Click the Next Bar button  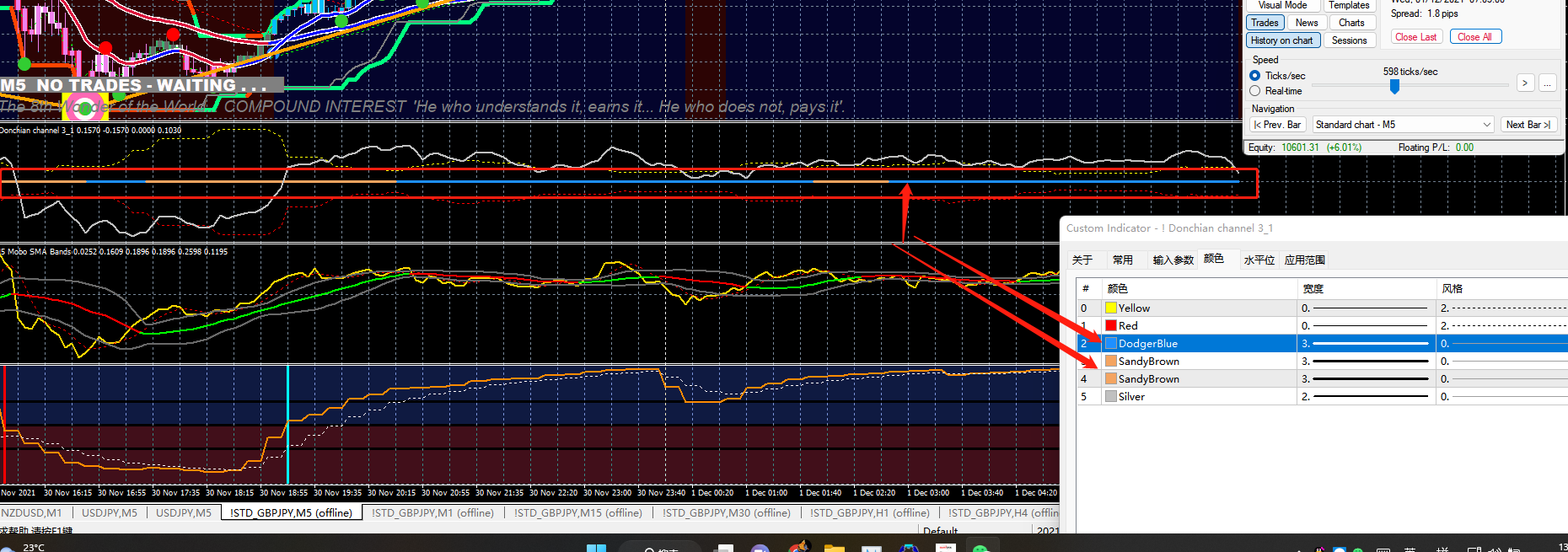click(1528, 125)
